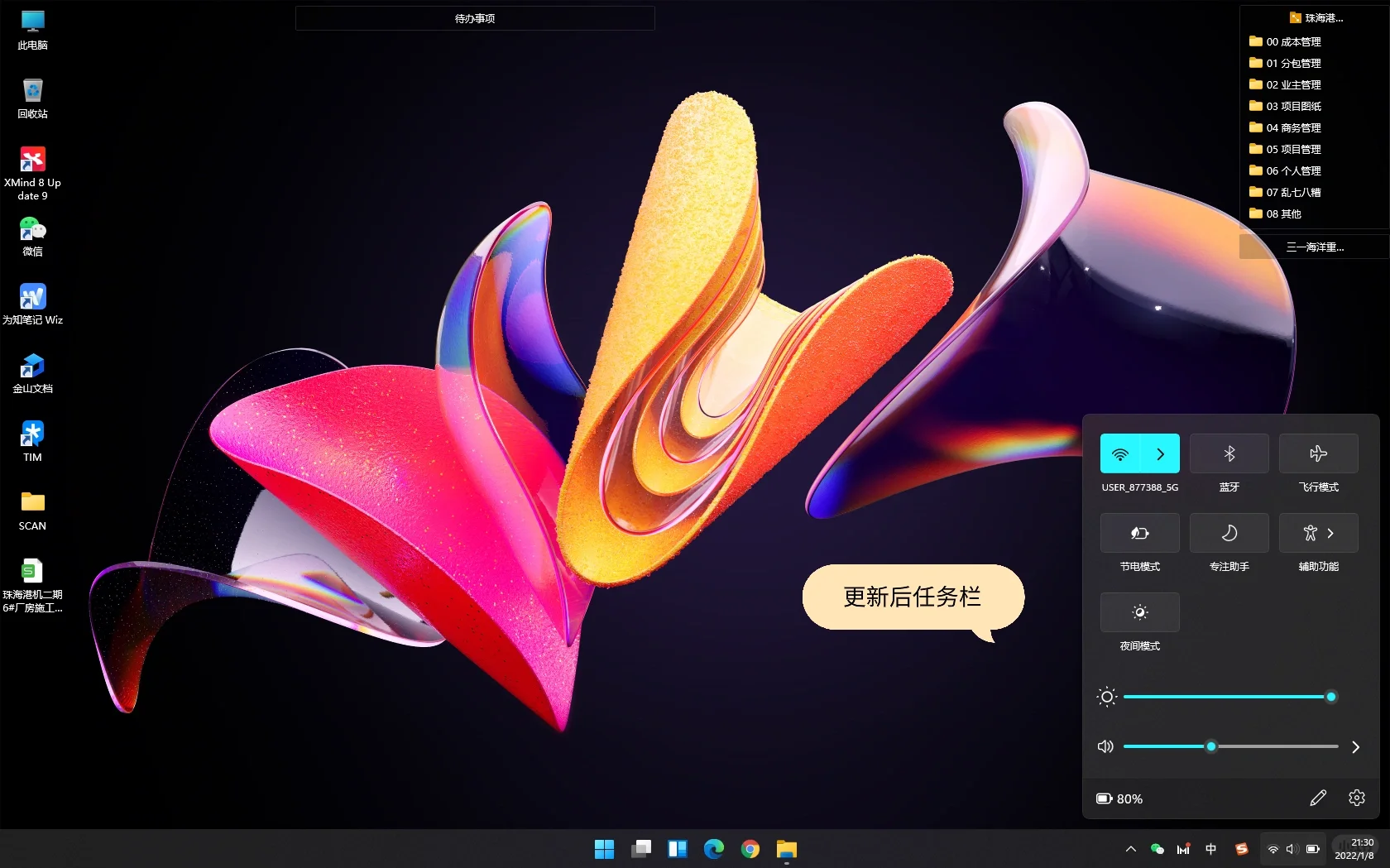
Task: Enable 飞行模式 (airplane mode)
Action: (1318, 453)
